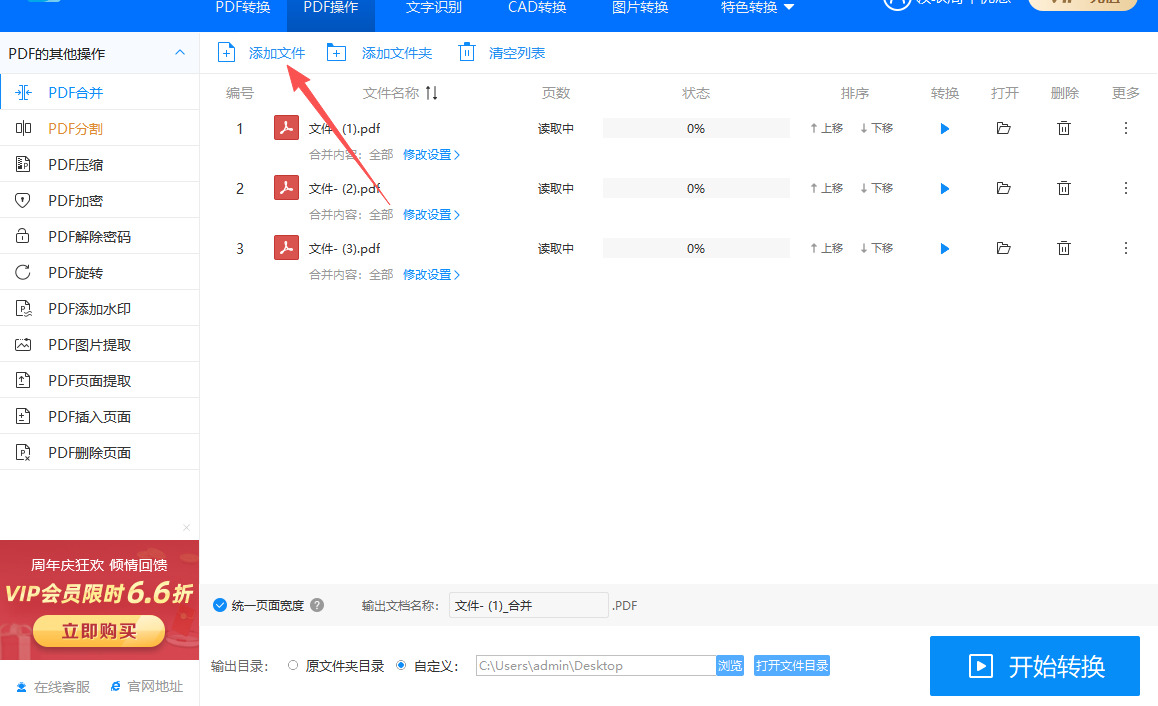Switch to PDF转换 tab

pos(243,7)
